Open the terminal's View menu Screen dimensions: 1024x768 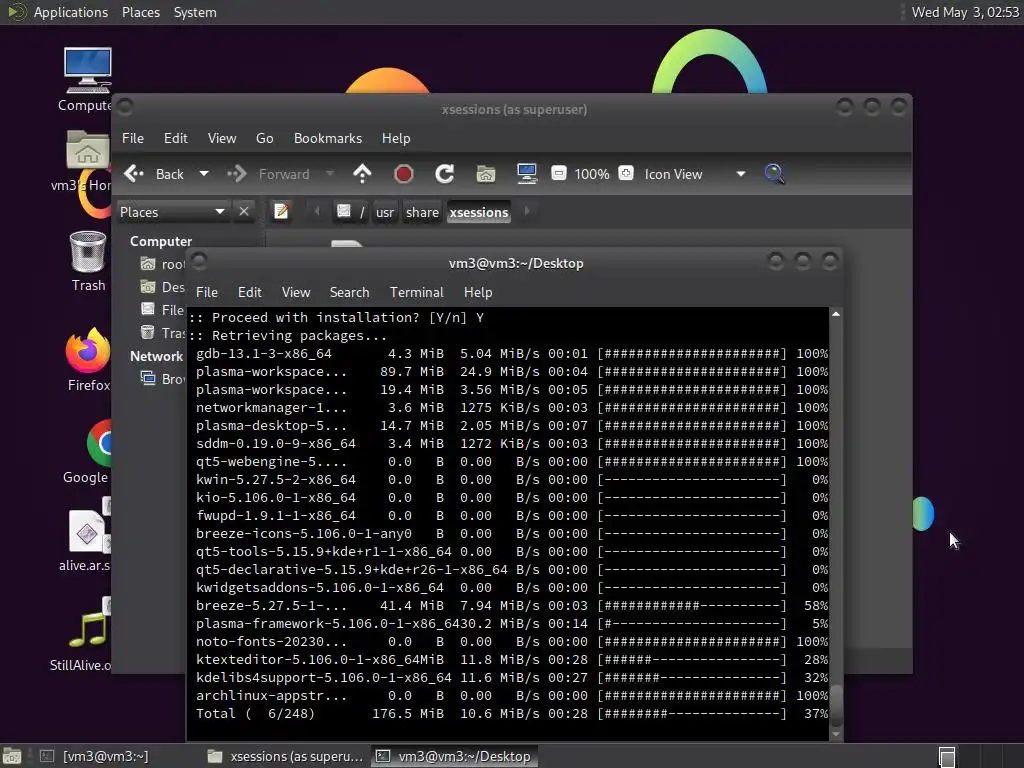point(296,293)
